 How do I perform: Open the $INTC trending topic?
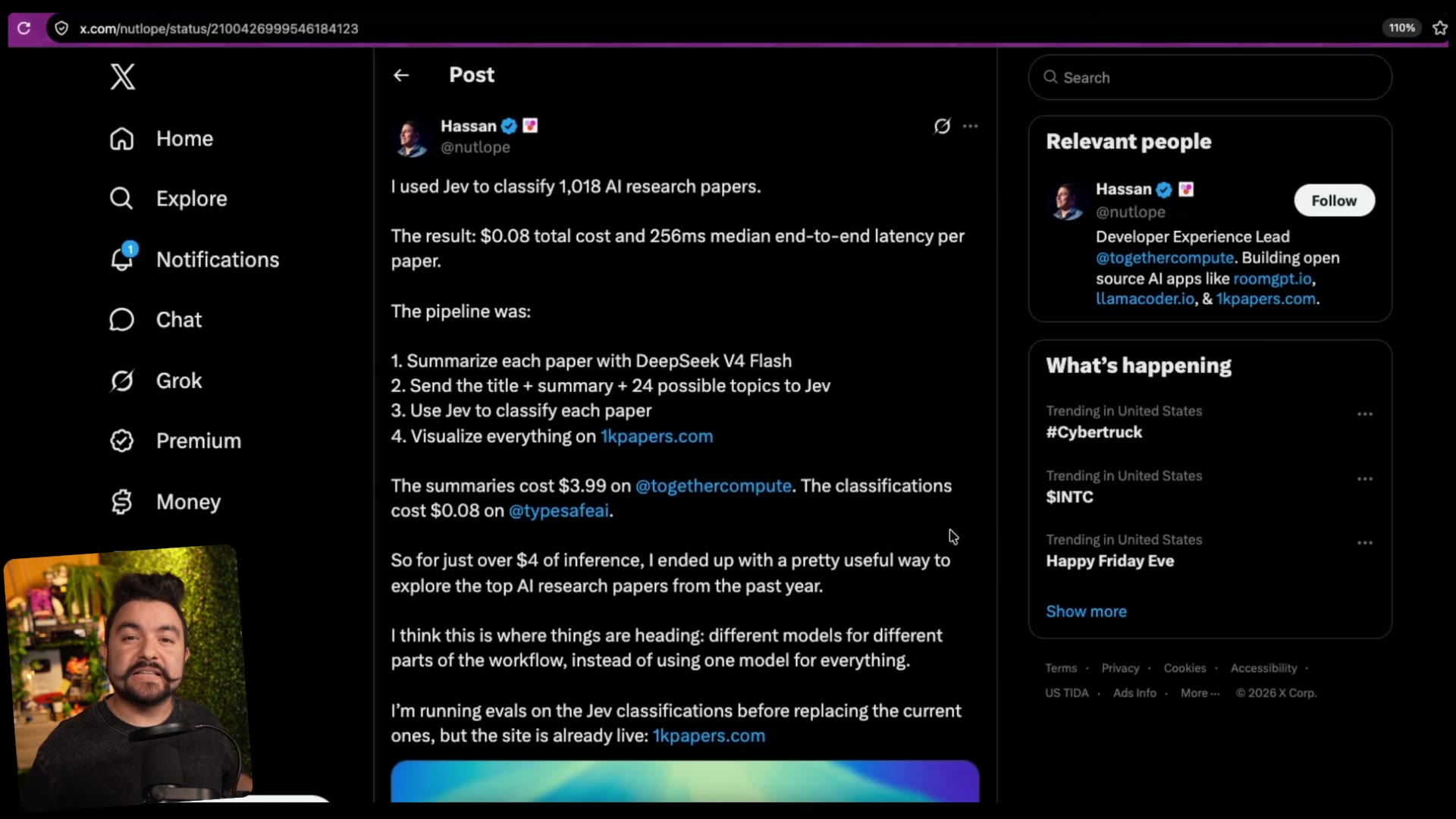click(1070, 497)
